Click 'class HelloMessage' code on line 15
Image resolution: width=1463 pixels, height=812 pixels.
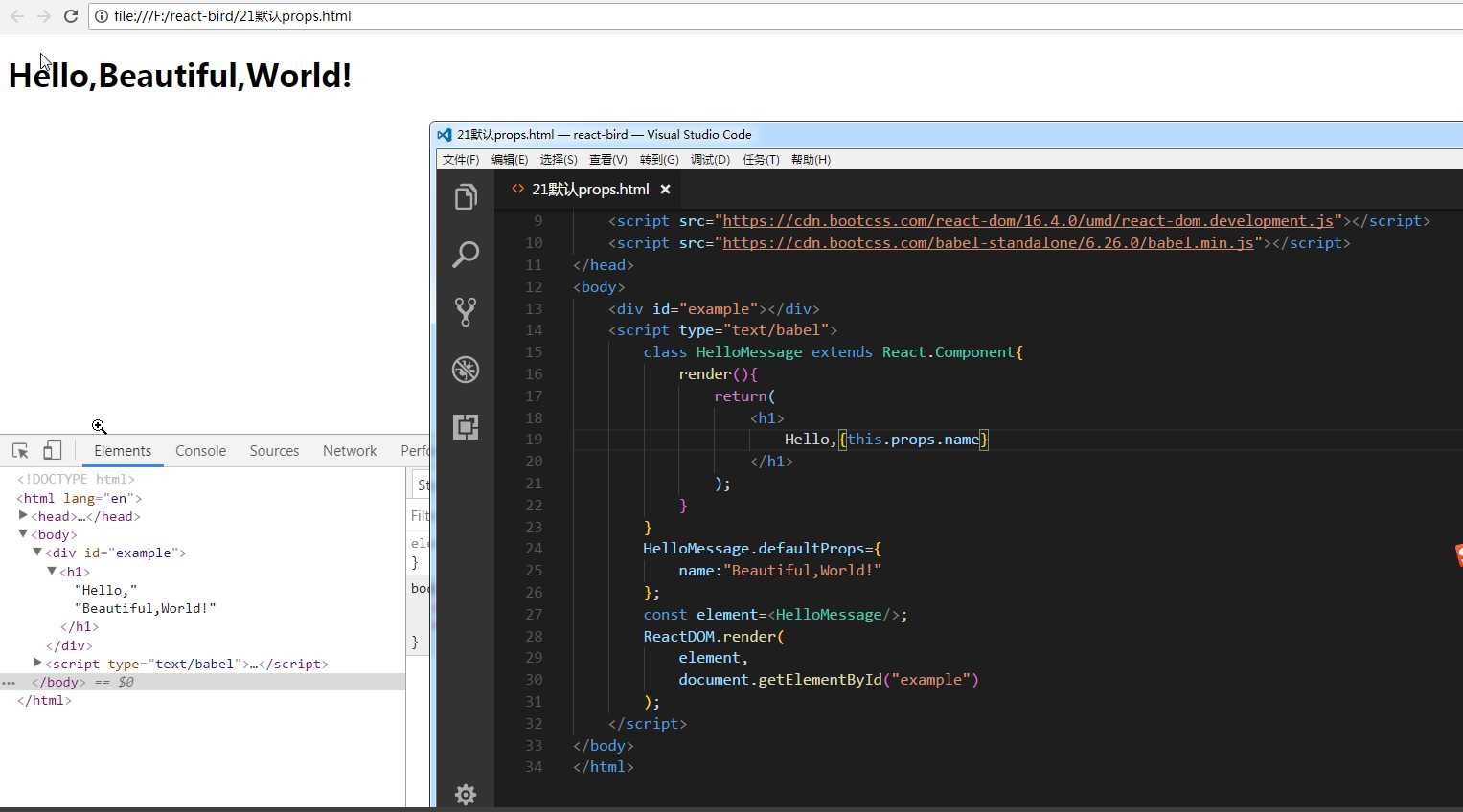pos(722,352)
